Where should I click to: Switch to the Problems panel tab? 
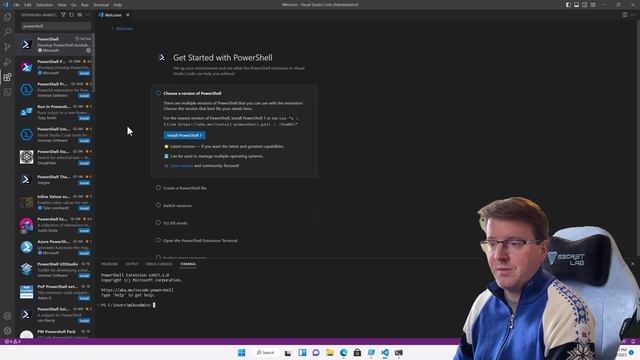(109, 264)
